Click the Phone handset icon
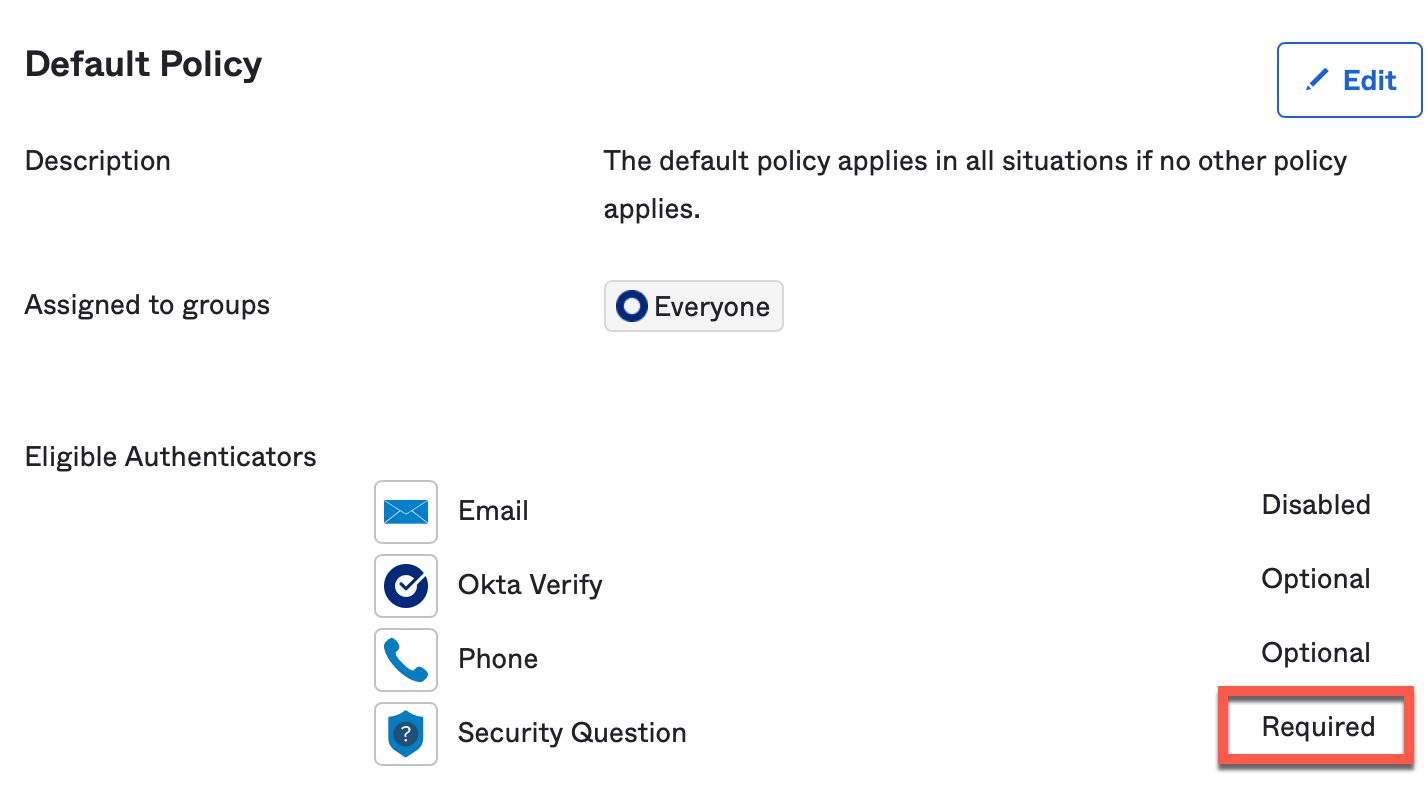The image size is (1428, 796). tap(406, 660)
